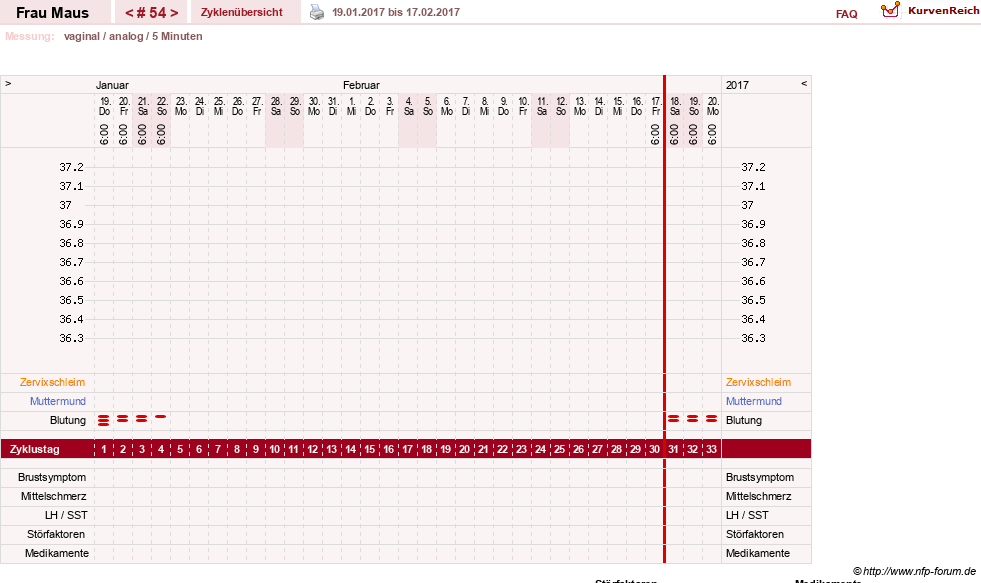Open the FAQ link
The height and width of the screenshot is (583, 981).
(x=846, y=14)
